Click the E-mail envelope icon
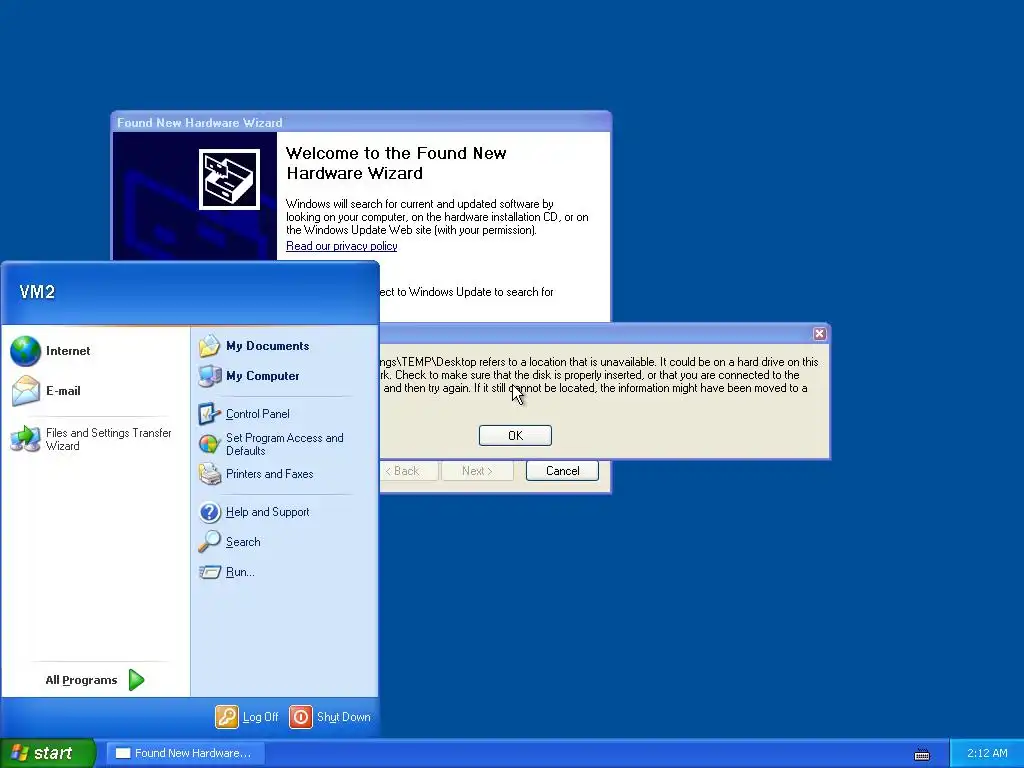 tap(25, 391)
